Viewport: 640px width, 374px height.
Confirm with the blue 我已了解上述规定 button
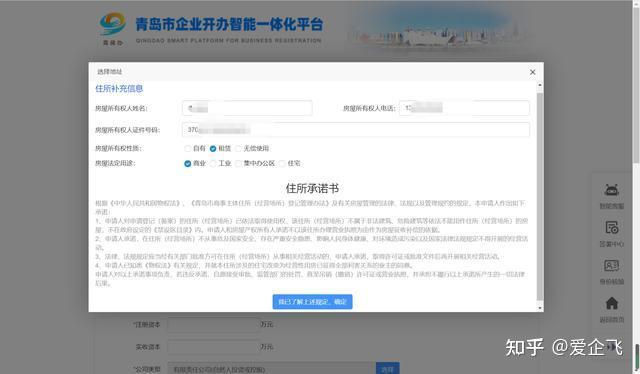tap(312, 302)
